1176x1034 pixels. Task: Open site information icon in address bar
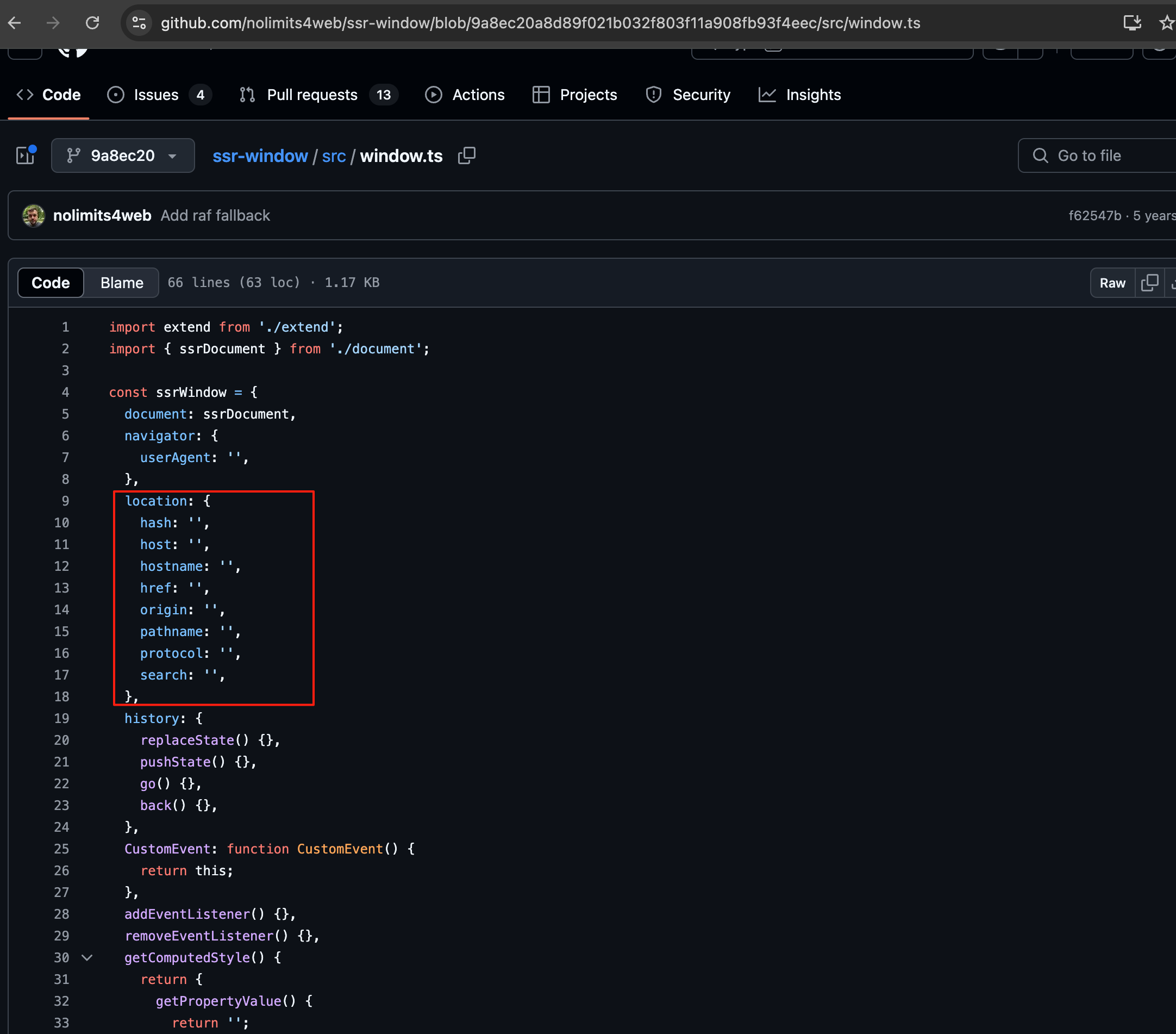139,23
